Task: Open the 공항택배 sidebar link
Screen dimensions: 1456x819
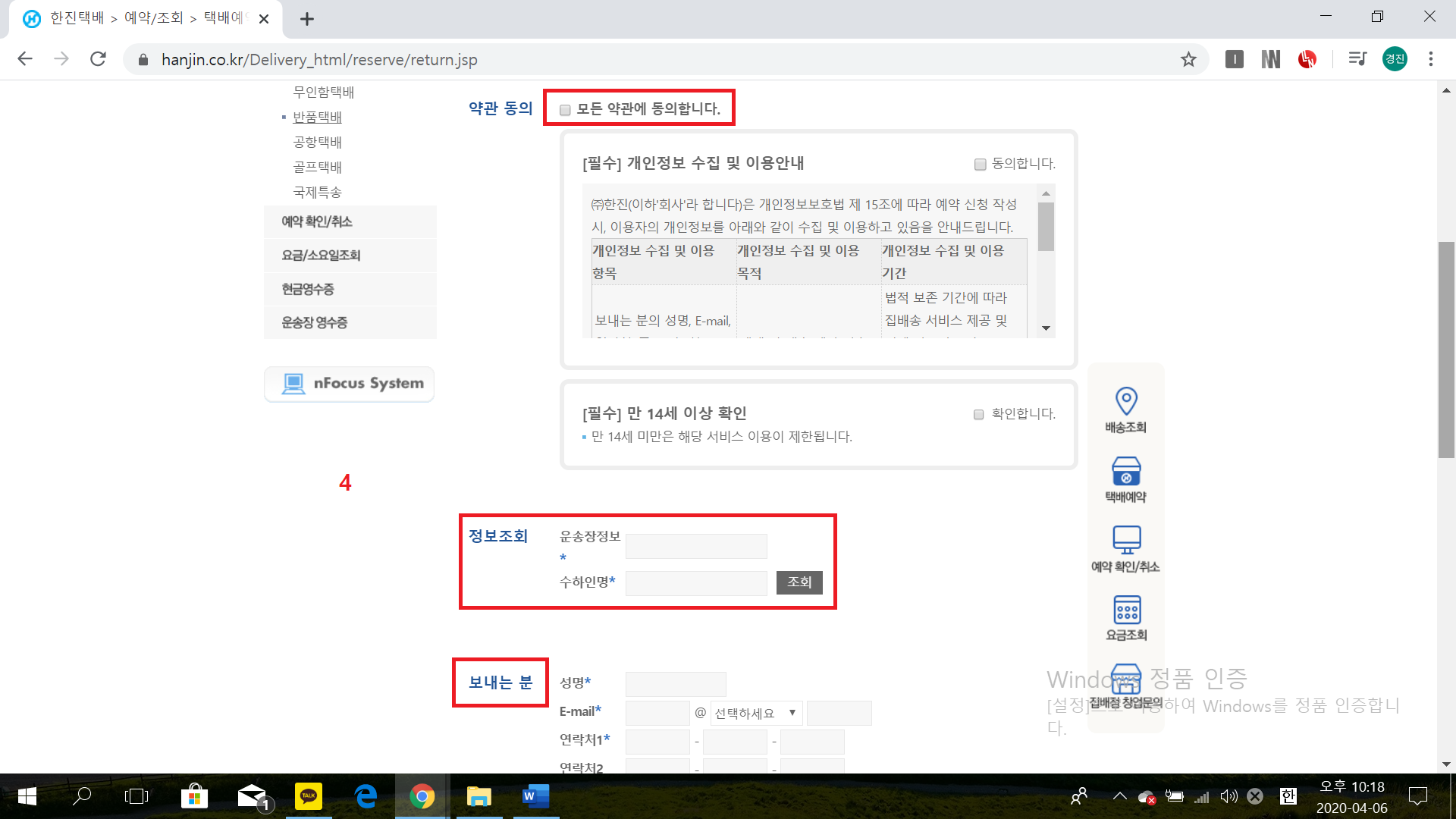Action: [x=317, y=142]
